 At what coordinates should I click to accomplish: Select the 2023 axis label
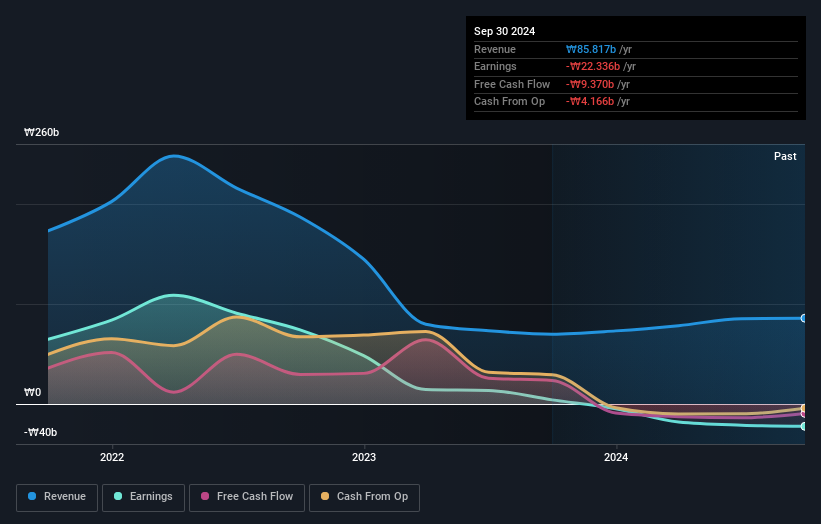click(364, 457)
